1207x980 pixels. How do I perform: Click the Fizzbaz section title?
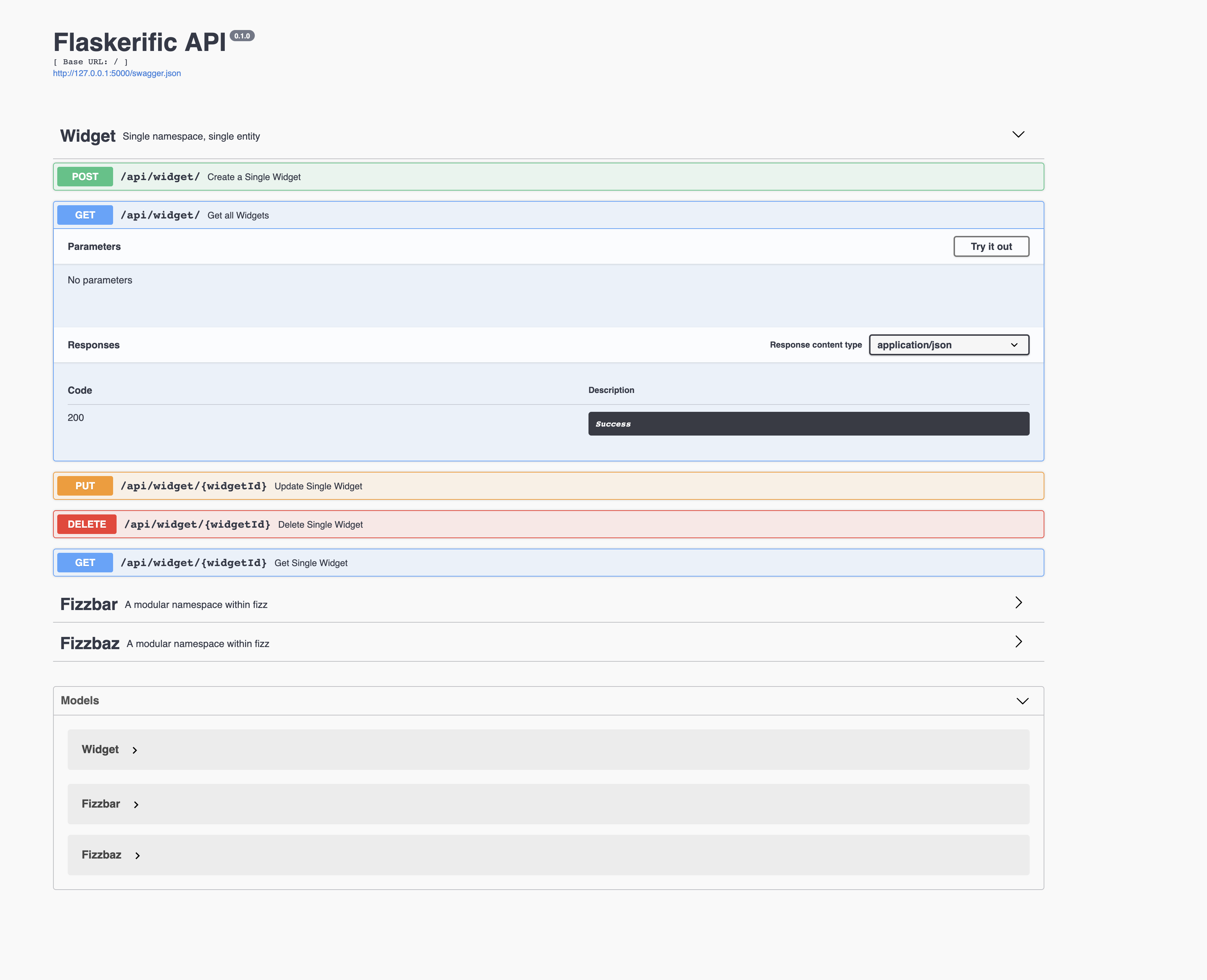pos(90,643)
